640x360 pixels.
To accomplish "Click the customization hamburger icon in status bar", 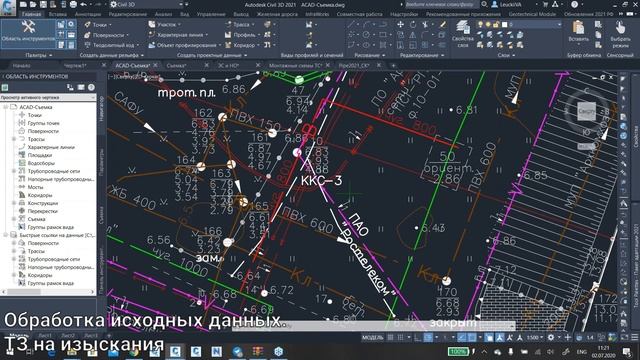I will (x=634, y=338).
